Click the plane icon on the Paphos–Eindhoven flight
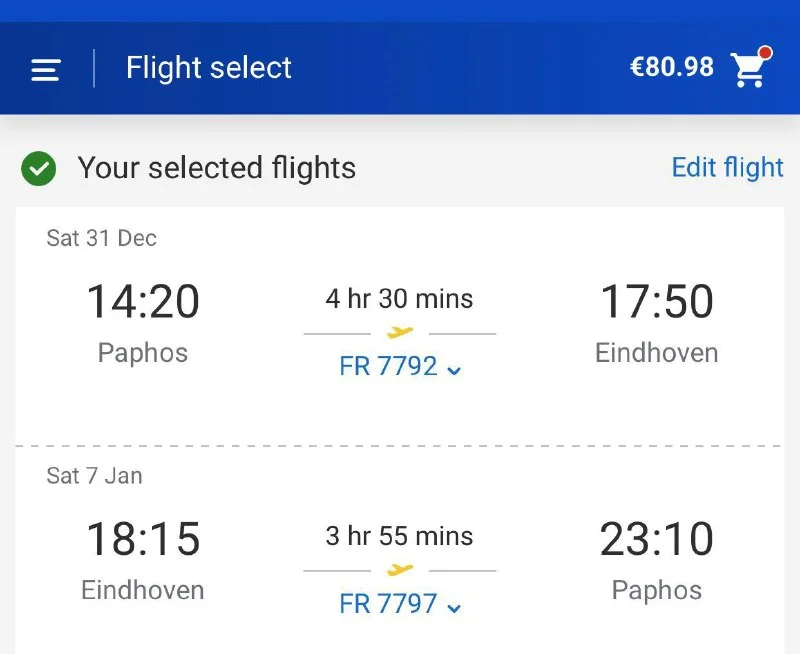The width and height of the screenshot is (800, 654). tap(400, 332)
